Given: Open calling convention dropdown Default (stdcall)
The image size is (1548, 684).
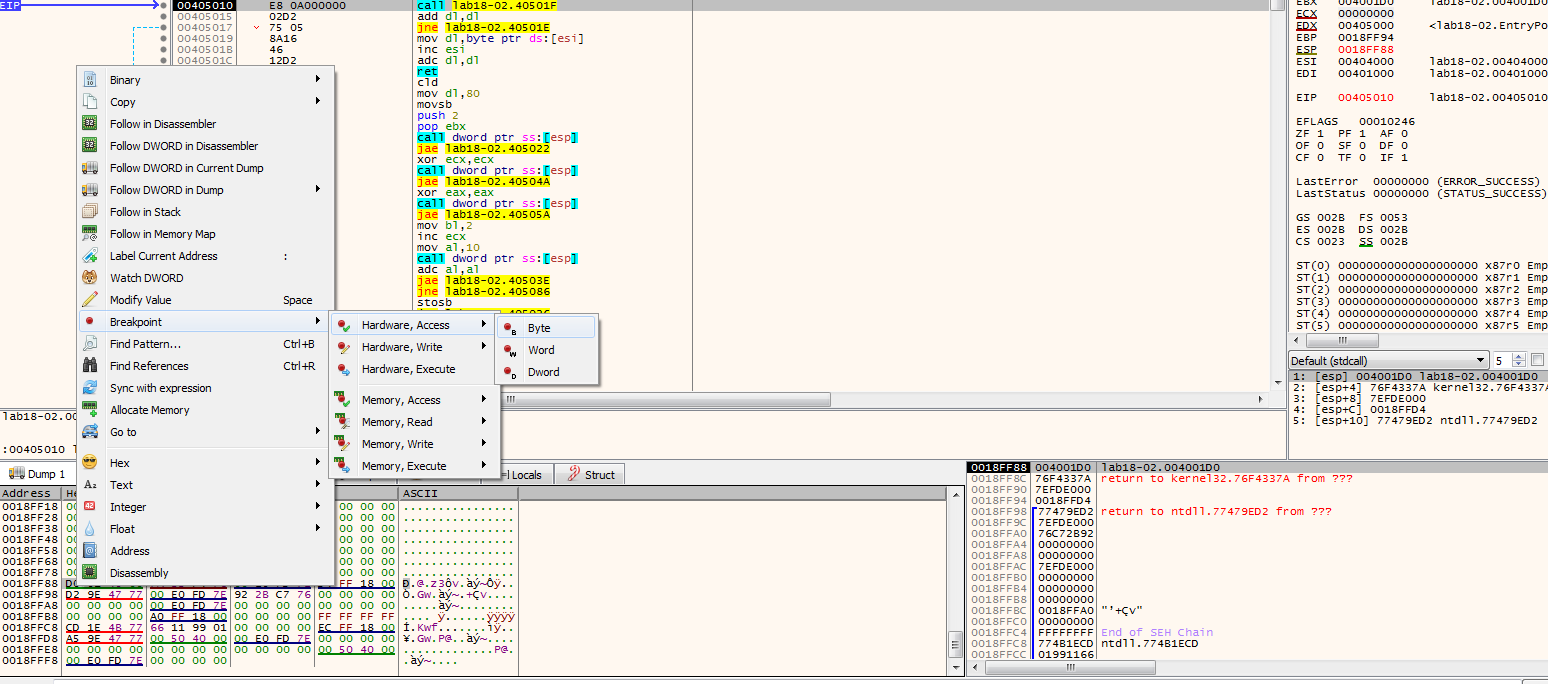Looking at the screenshot, I should click(1388, 360).
